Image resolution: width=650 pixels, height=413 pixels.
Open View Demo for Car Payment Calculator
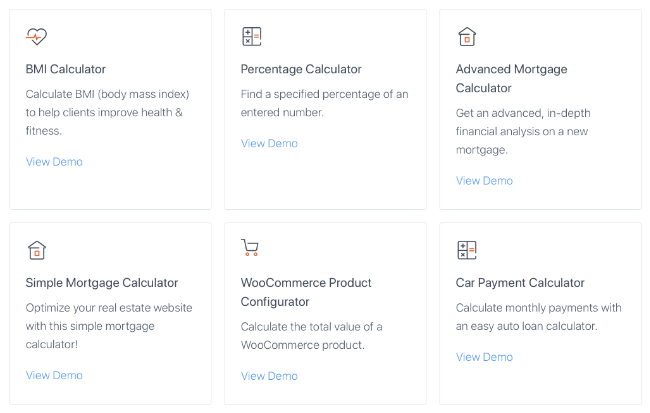click(485, 357)
